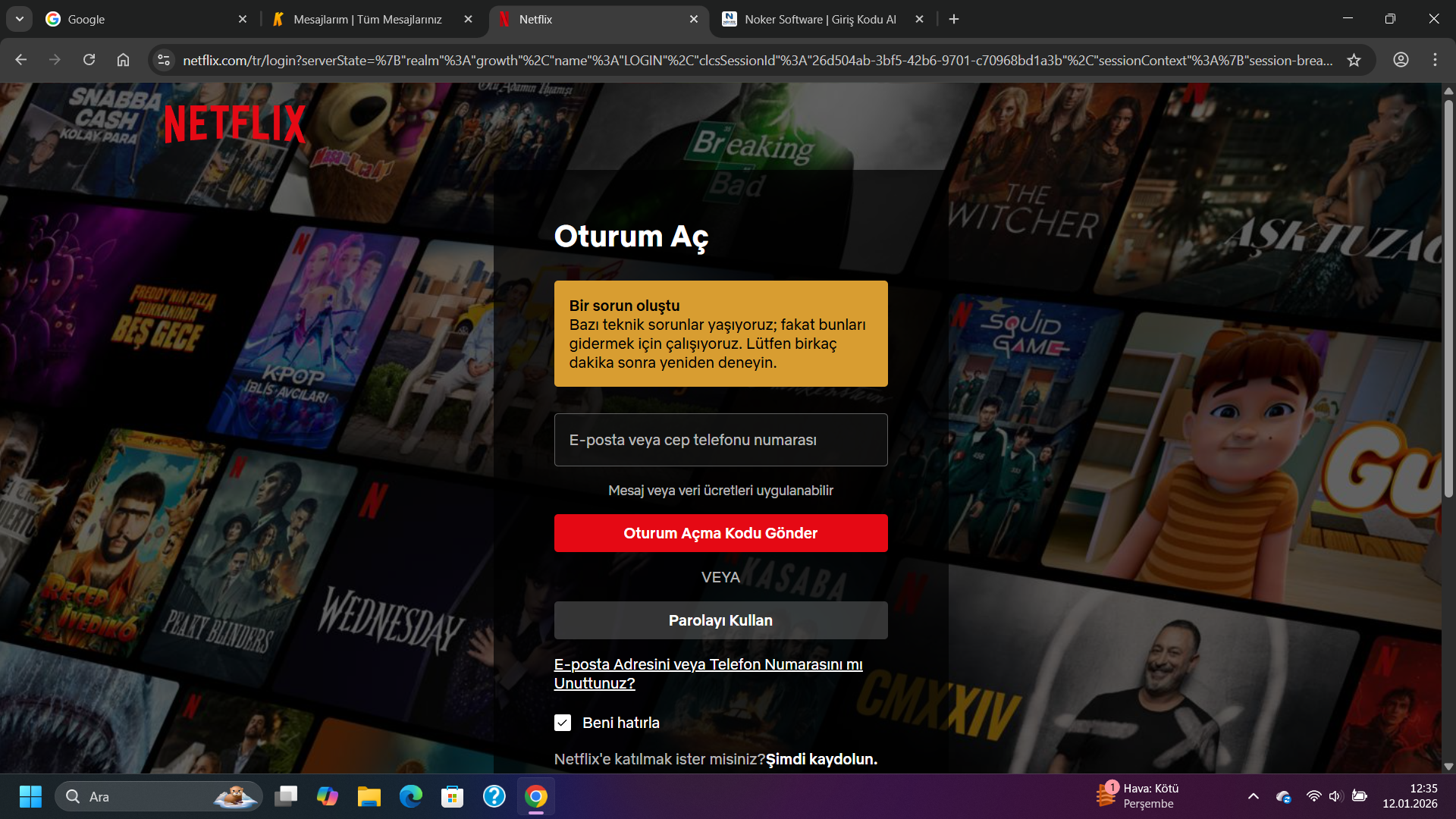
Task: Go back with the browser back arrow
Action: 20,60
